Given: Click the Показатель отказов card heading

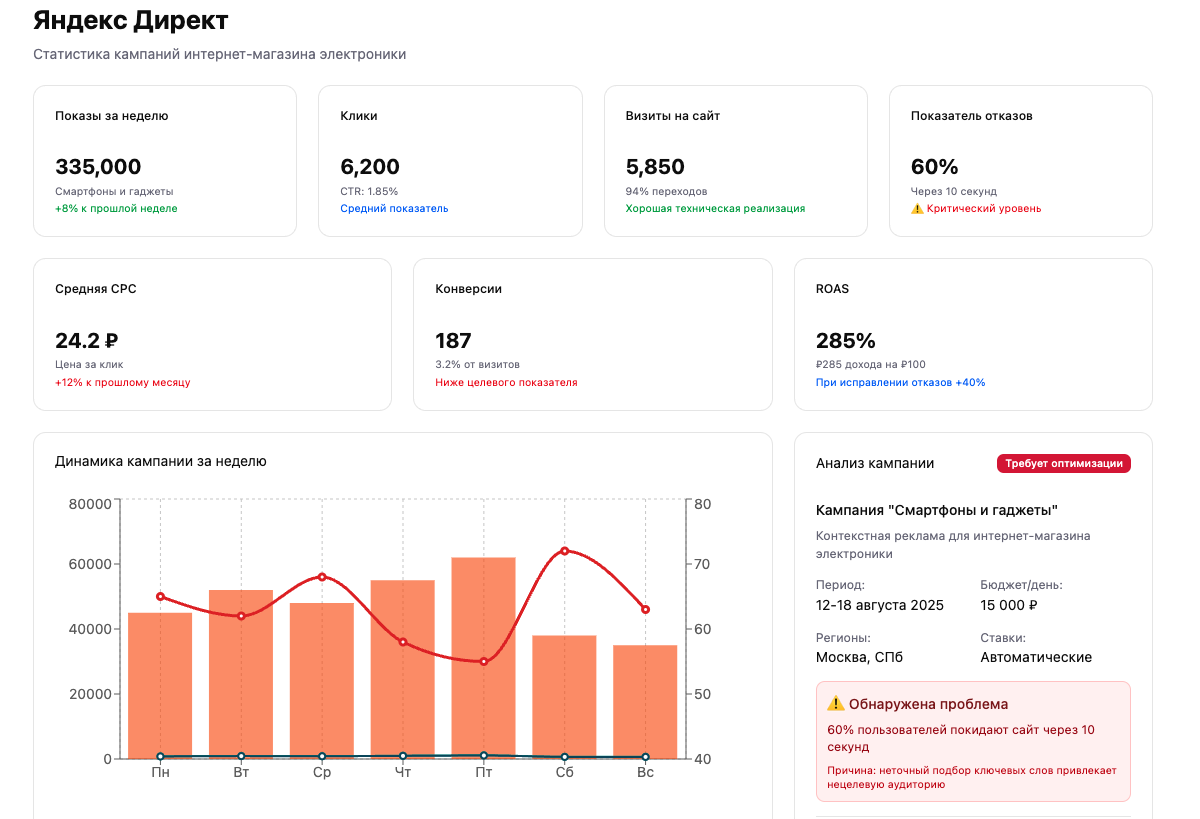Looking at the screenshot, I should coord(972,116).
